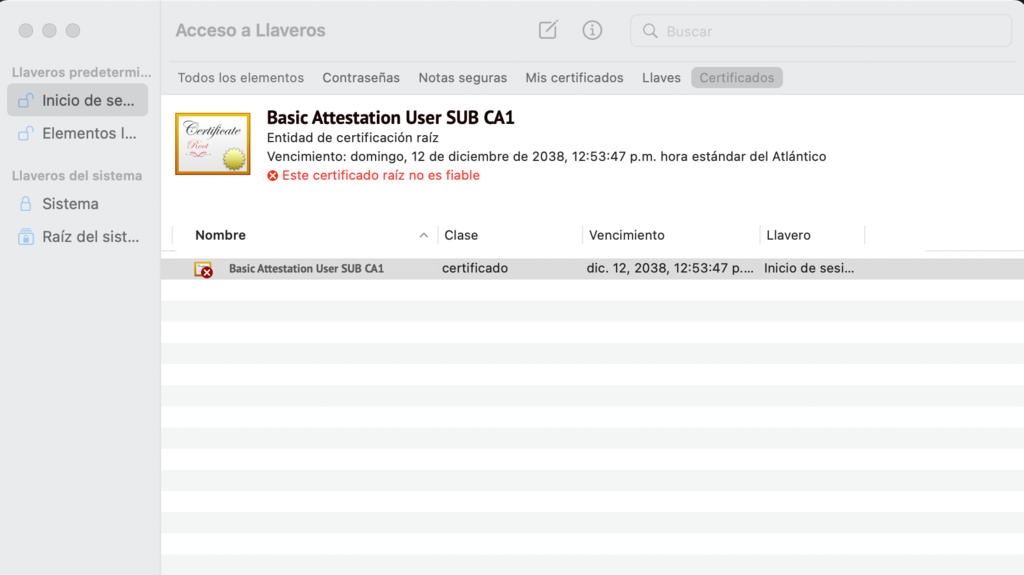Select the Certificados tab
Viewport: 1024px width, 575px height.
(x=737, y=78)
